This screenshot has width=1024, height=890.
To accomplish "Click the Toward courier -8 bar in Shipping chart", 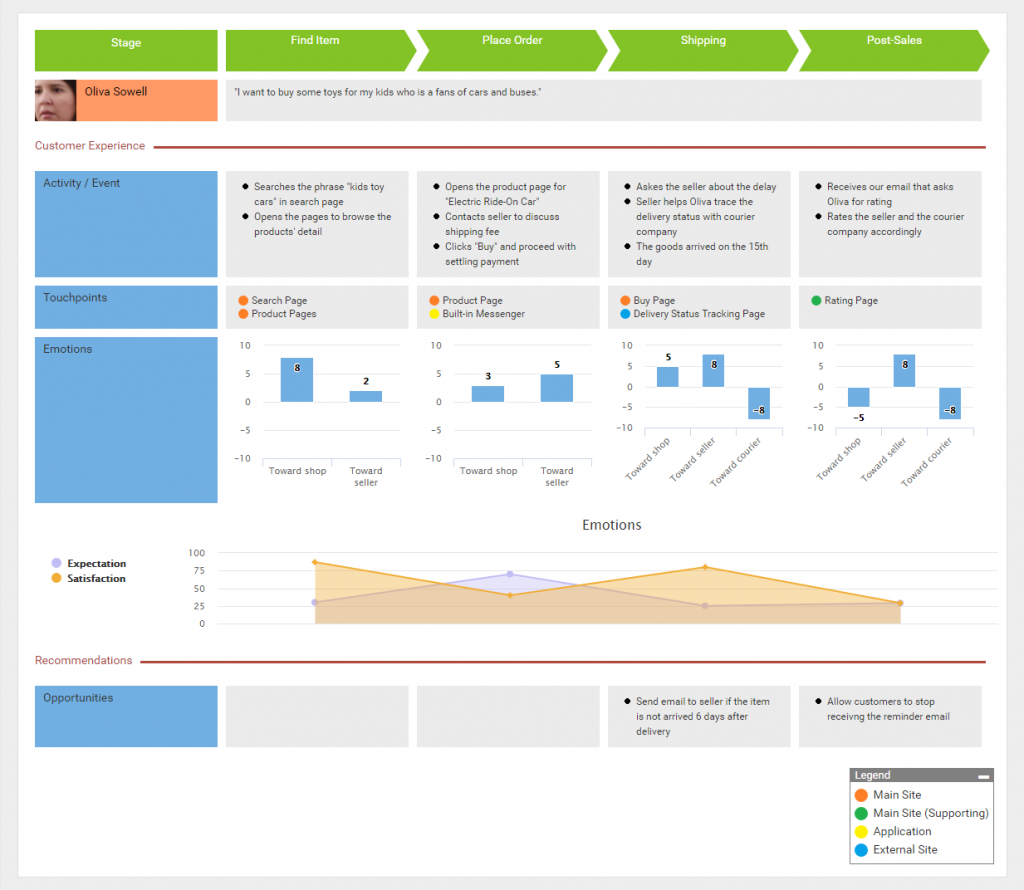I will [x=758, y=403].
